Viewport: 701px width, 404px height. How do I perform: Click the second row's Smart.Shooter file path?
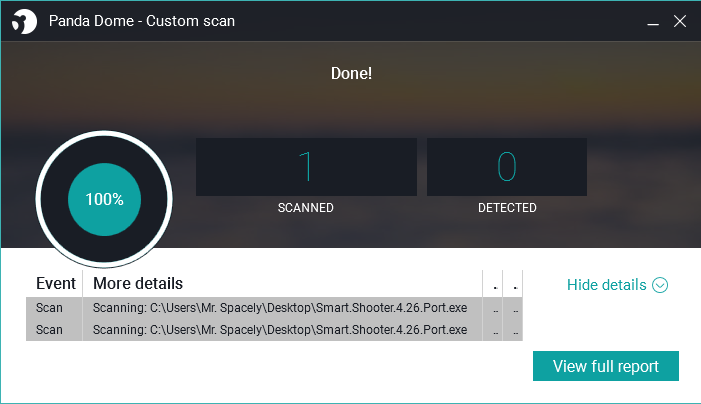308,330
